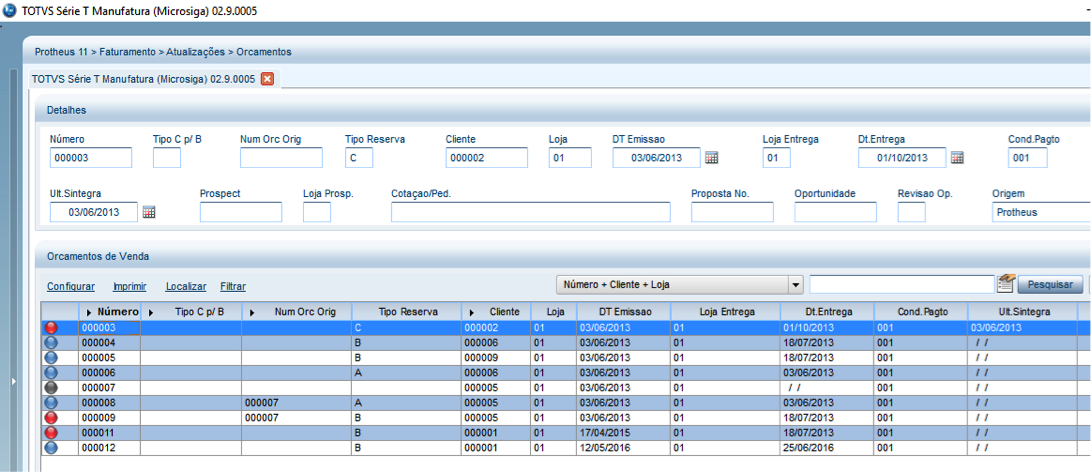Click the Tipo C p/ B field
Screen dimensions: 1091x472
tap(167, 158)
